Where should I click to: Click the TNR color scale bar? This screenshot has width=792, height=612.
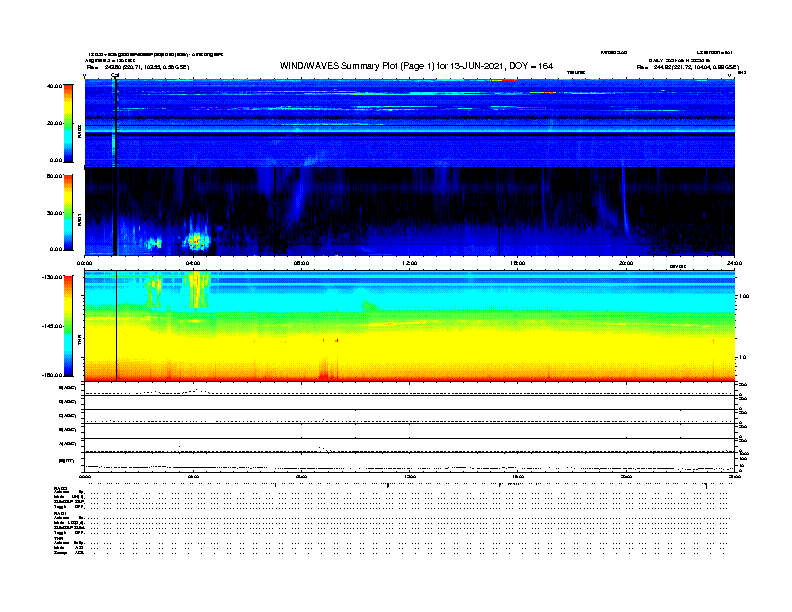point(68,326)
